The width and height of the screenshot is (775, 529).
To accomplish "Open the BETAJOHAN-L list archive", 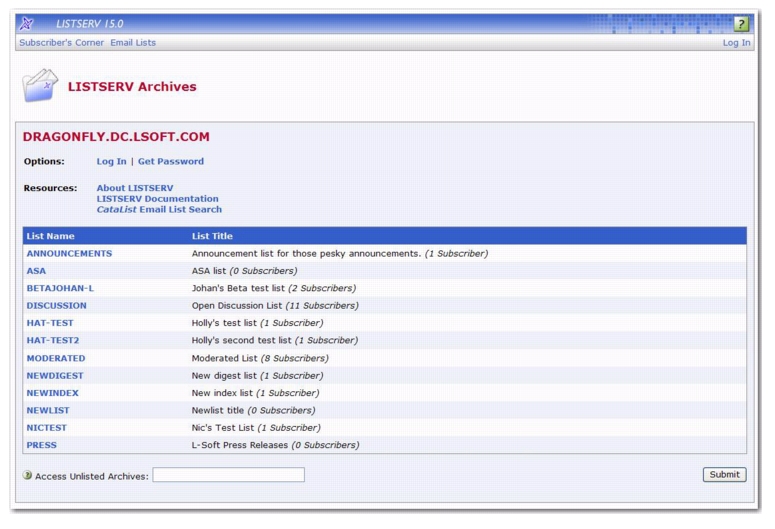I will click(x=60, y=288).
